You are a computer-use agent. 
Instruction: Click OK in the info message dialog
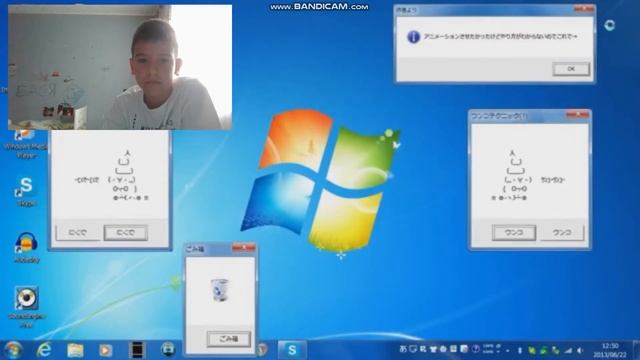[571, 69]
